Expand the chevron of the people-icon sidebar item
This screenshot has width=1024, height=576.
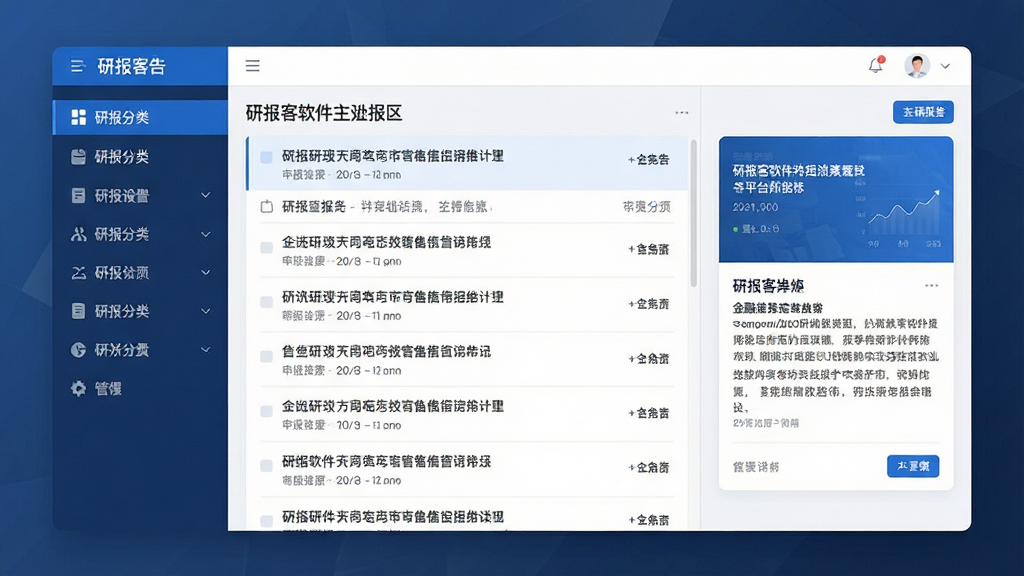(x=206, y=234)
